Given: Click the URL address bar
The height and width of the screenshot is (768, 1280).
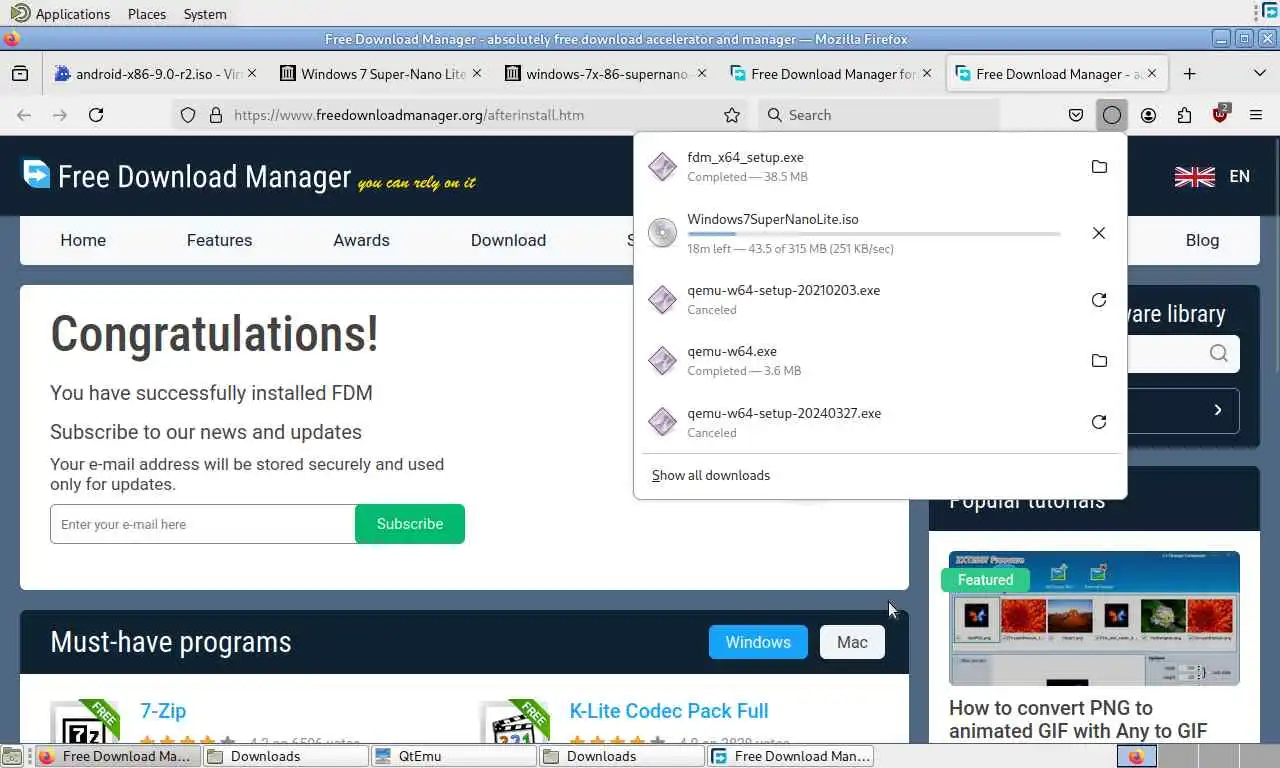Looking at the screenshot, I should point(460,115).
